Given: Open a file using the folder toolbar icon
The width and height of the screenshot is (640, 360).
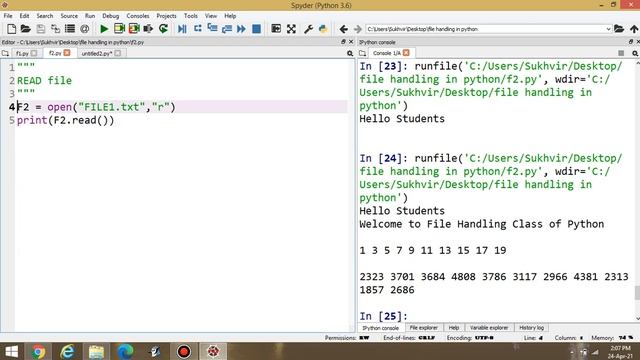Looking at the screenshot, I should tap(26, 29).
